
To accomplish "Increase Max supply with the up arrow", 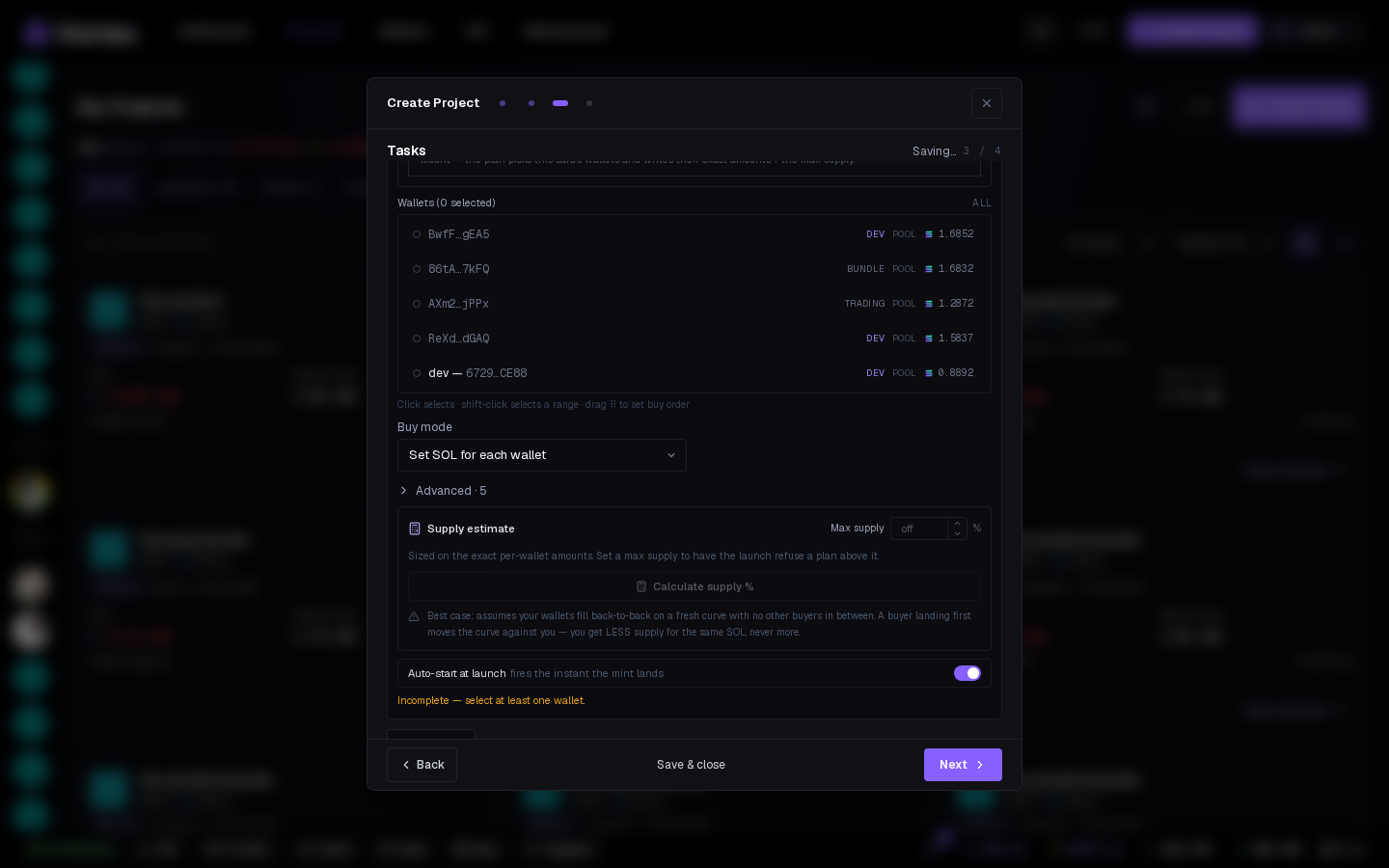I will (957, 524).
